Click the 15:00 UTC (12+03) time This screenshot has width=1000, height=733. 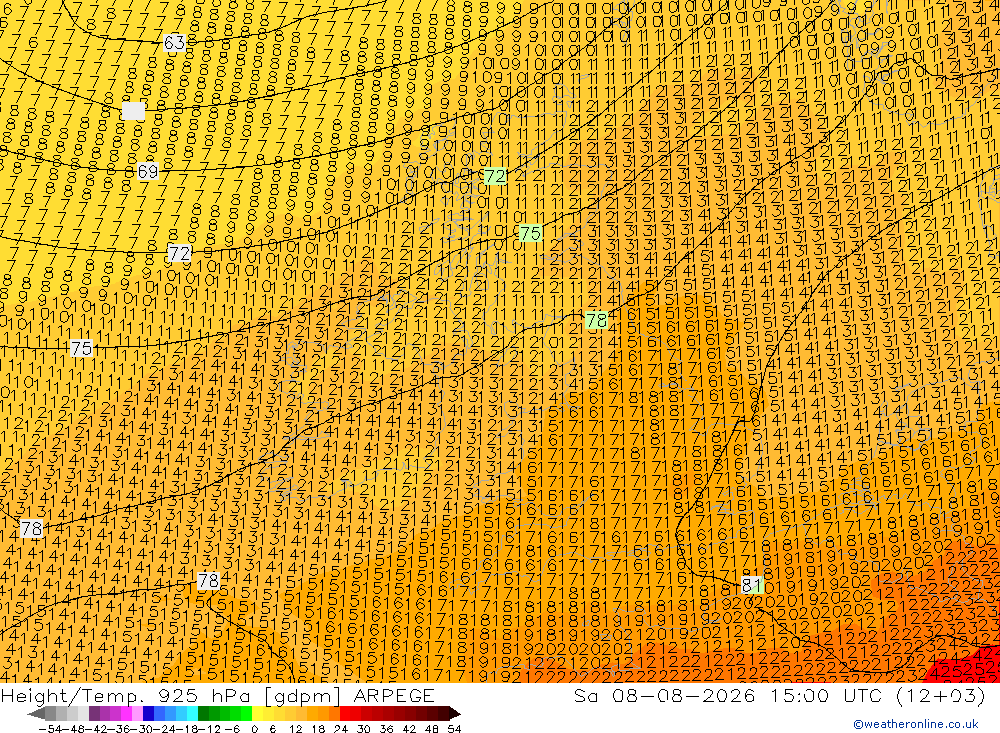(878, 695)
